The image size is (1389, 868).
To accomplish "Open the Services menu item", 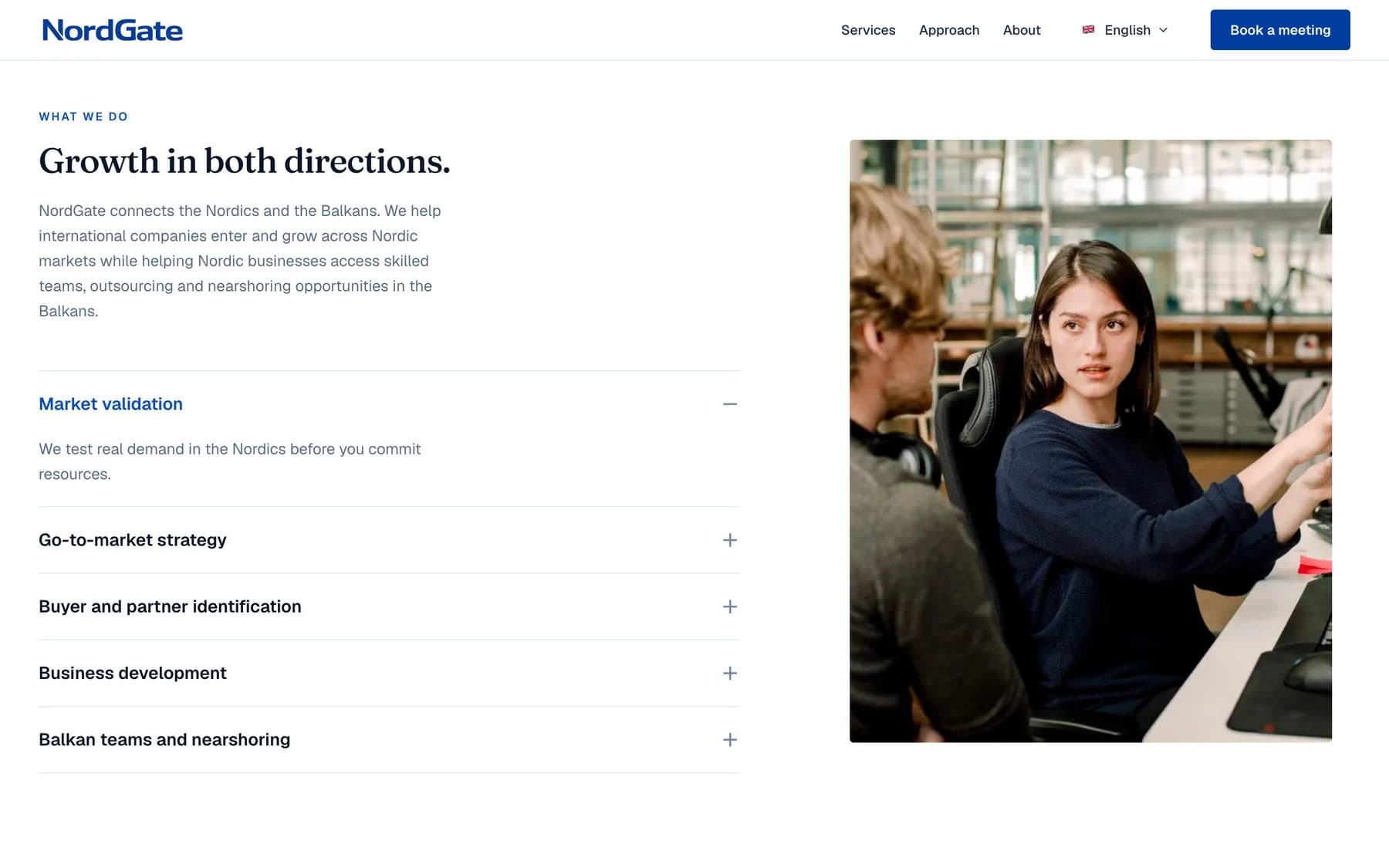I will [868, 30].
